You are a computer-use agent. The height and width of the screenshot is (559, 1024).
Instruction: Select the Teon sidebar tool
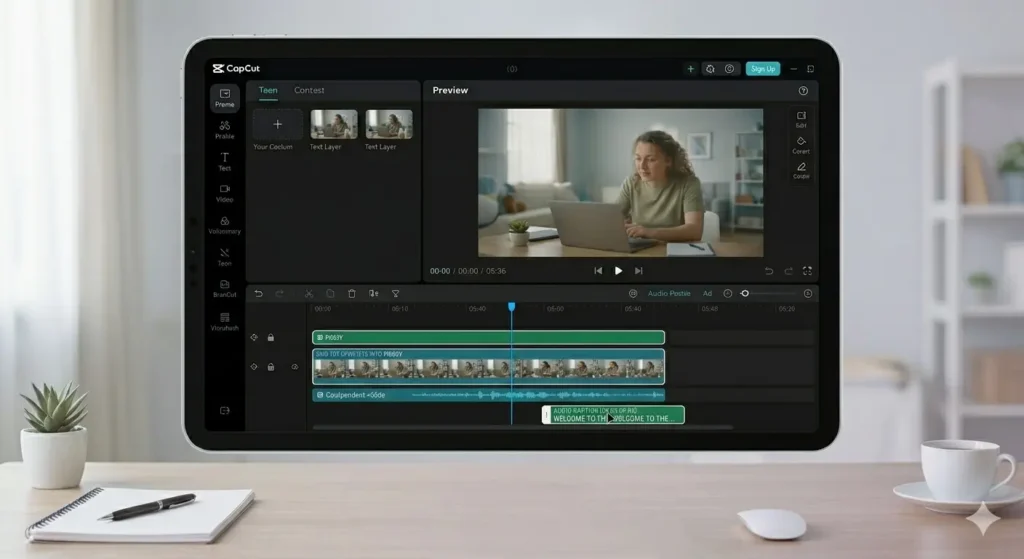[x=225, y=257]
